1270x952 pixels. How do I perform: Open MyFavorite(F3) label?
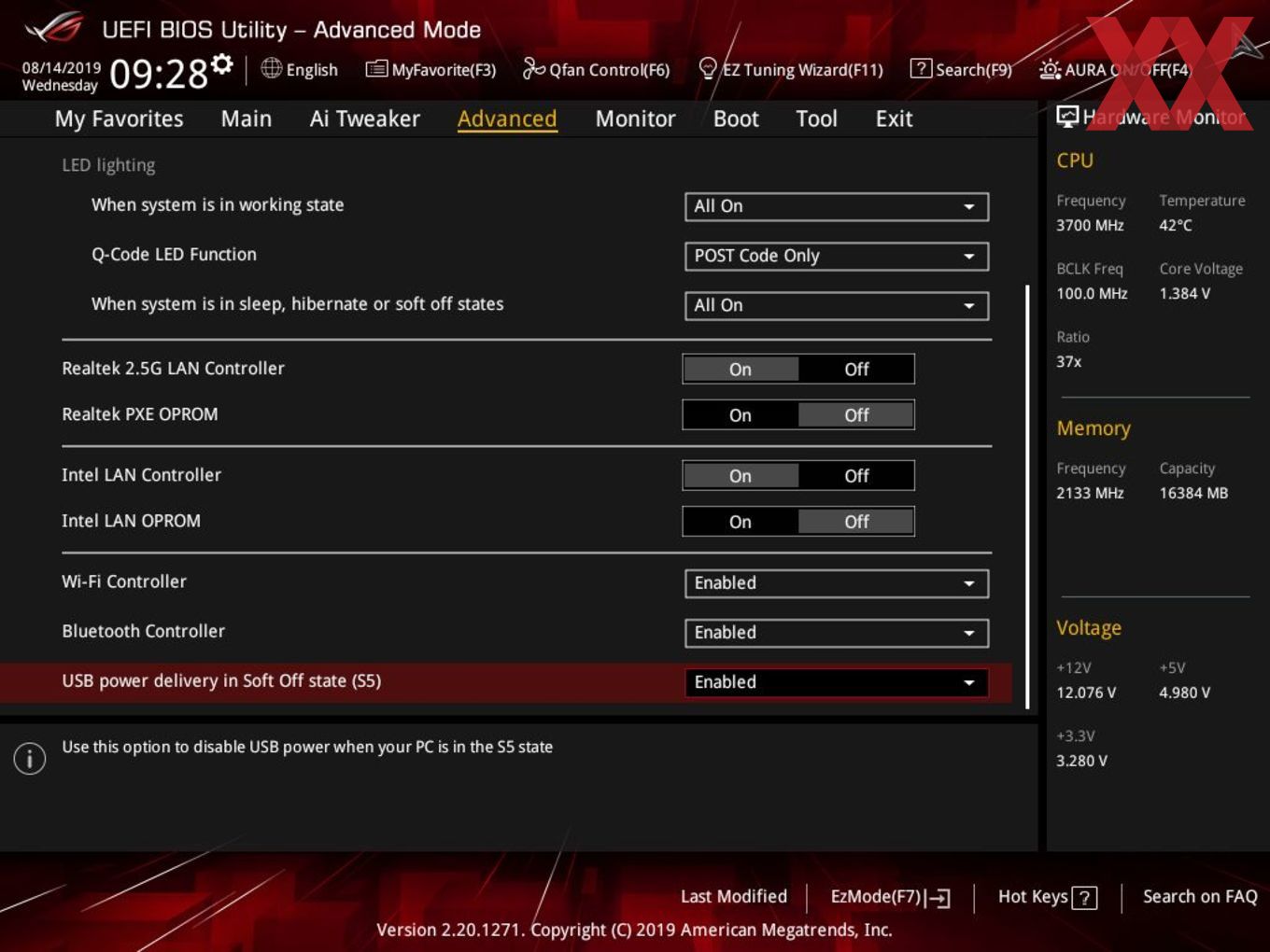pos(444,70)
